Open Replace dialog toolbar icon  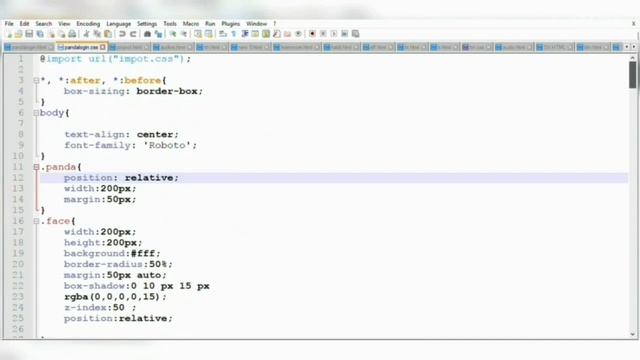click(158, 34)
